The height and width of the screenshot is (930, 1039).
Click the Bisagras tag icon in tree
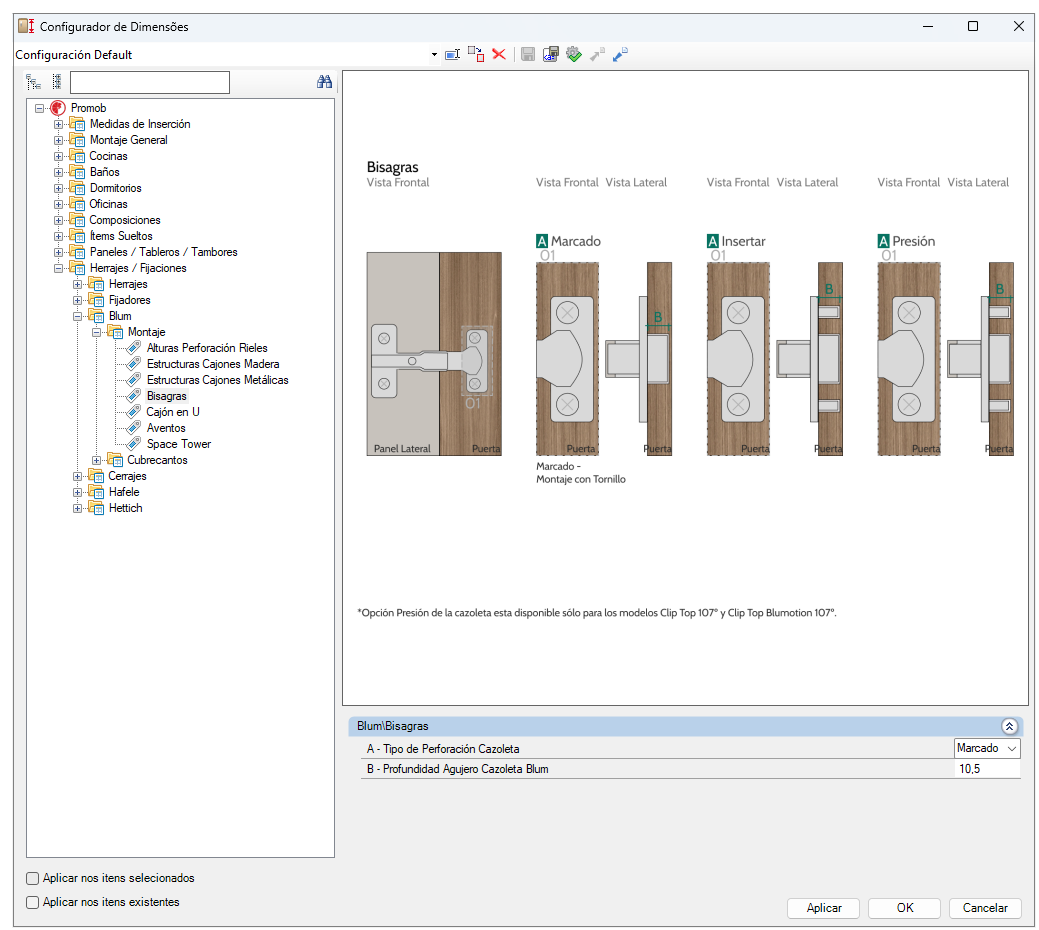(x=134, y=396)
